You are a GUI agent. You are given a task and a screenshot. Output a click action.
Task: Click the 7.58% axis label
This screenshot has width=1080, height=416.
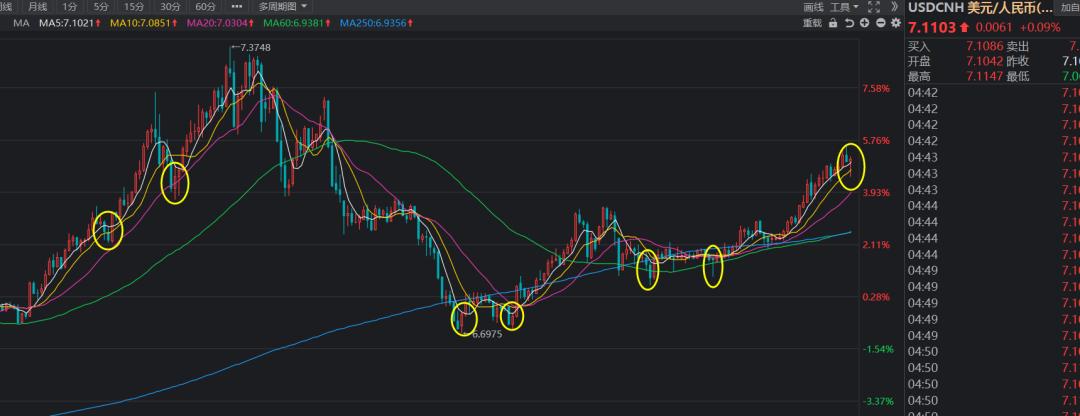(x=875, y=88)
